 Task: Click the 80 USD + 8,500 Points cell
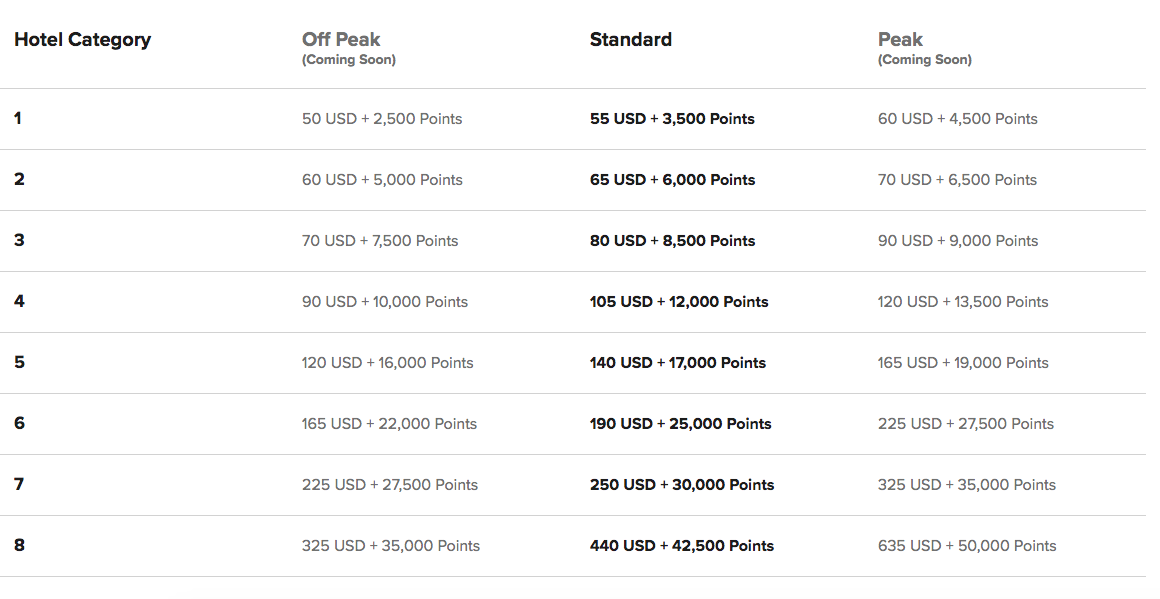(672, 241)
